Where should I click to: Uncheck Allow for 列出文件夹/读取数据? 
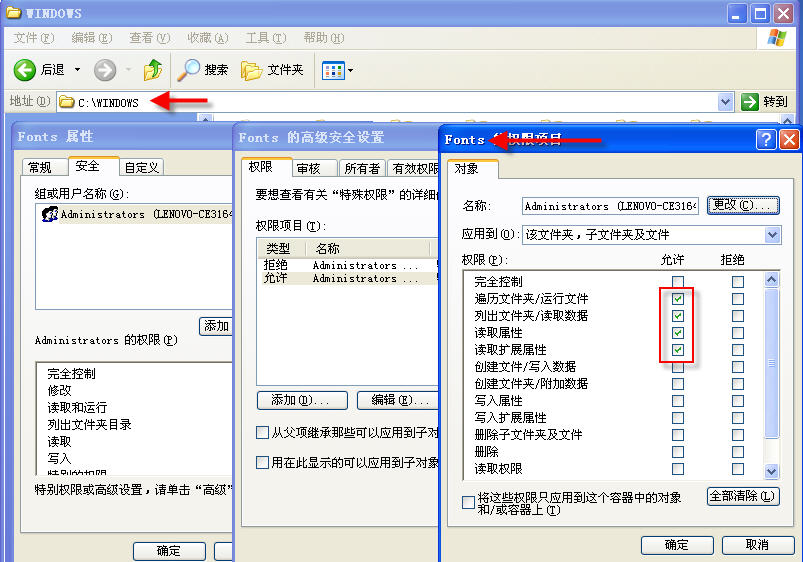point(678,316)
